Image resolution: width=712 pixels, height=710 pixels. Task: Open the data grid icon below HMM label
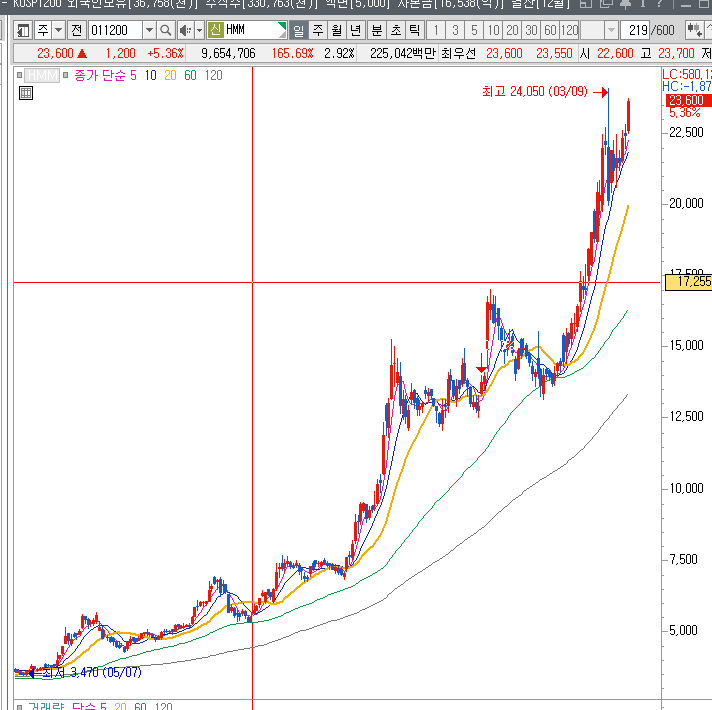coord(26,93)
